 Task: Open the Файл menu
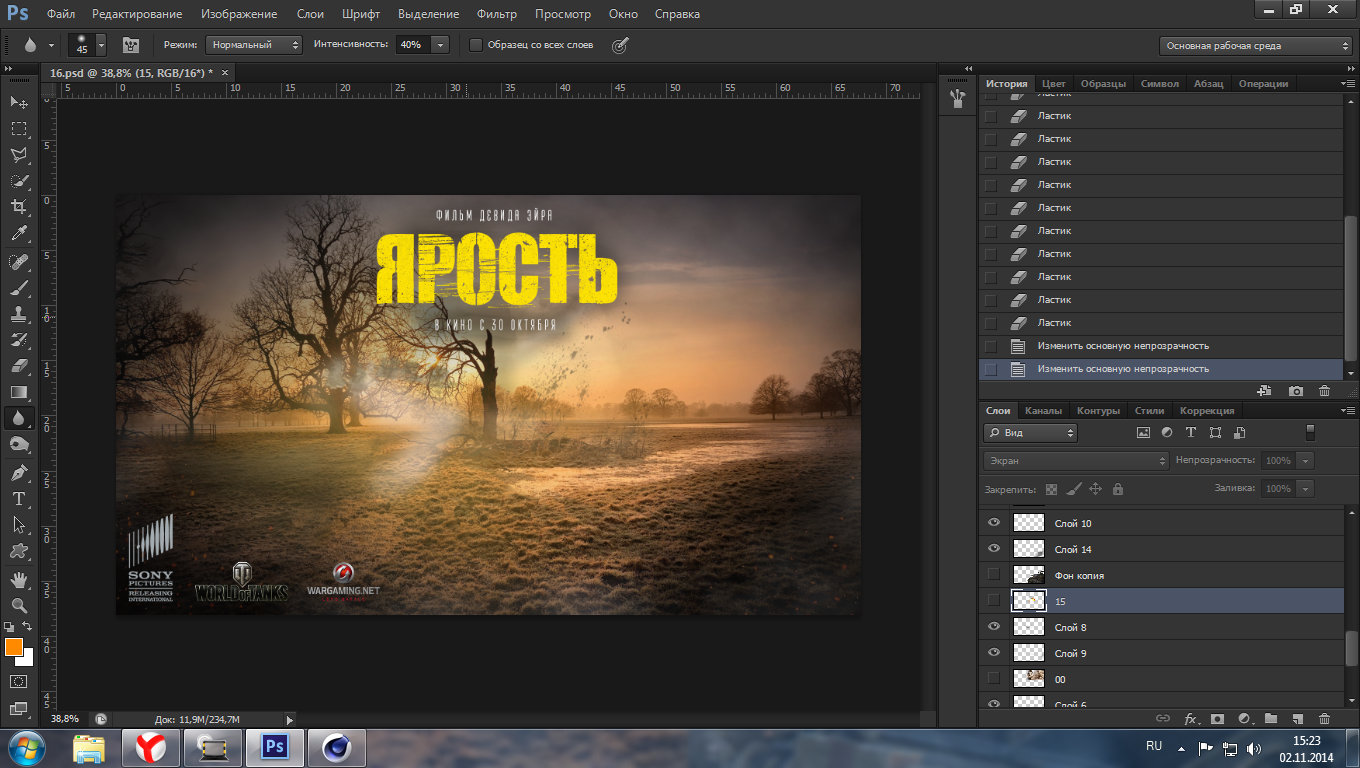pos(61,14)
